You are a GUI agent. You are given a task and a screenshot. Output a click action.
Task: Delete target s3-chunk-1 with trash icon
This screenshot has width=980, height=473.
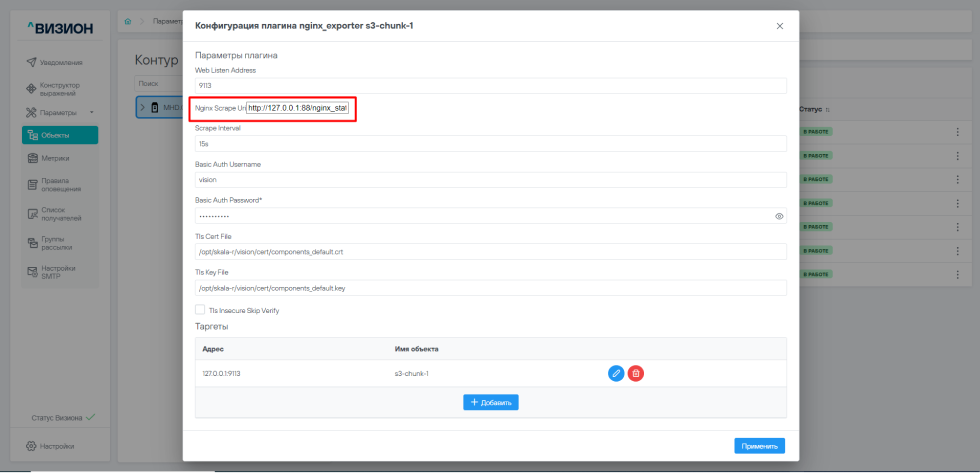click(636, 373)
